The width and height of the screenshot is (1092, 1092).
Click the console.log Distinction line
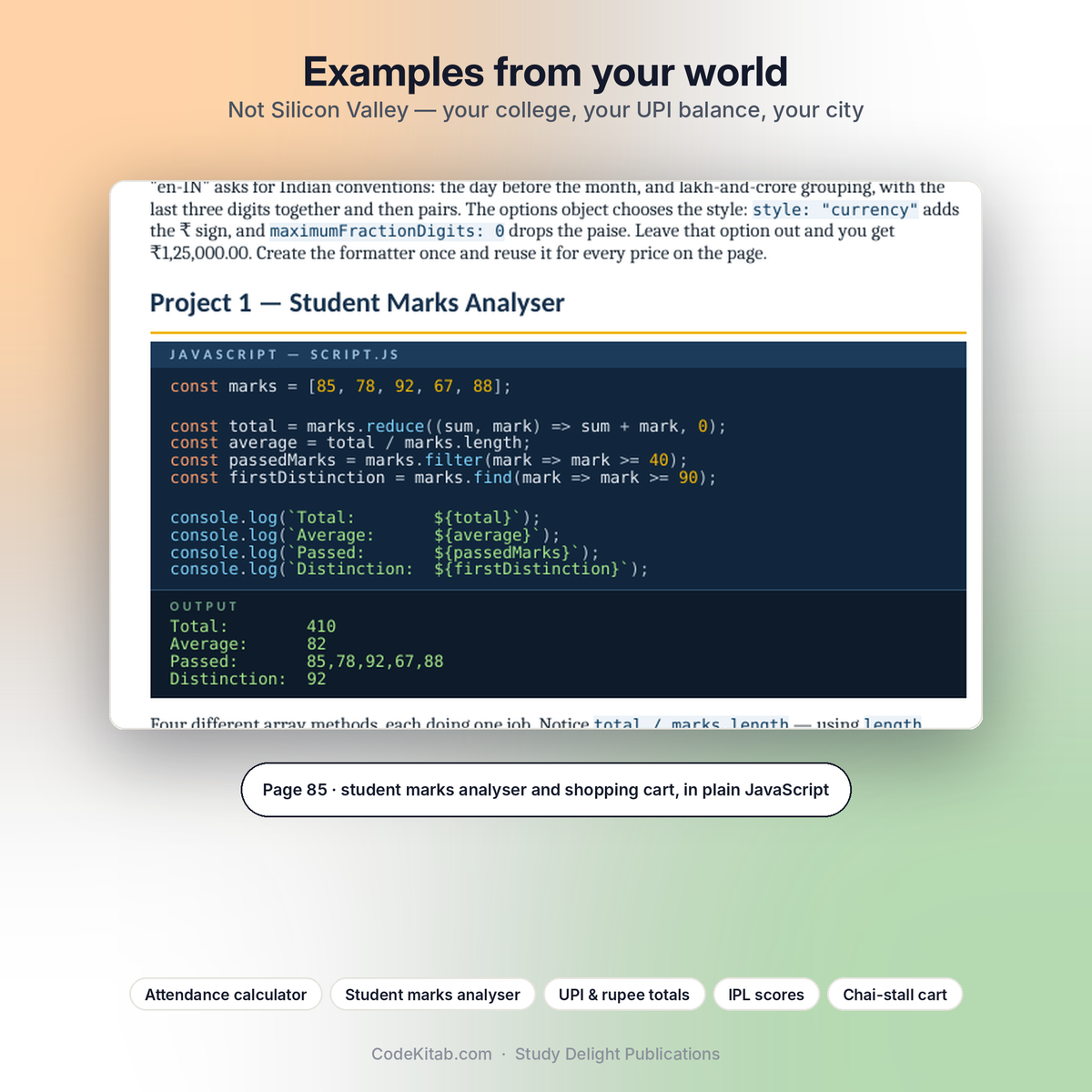(409, 569)
